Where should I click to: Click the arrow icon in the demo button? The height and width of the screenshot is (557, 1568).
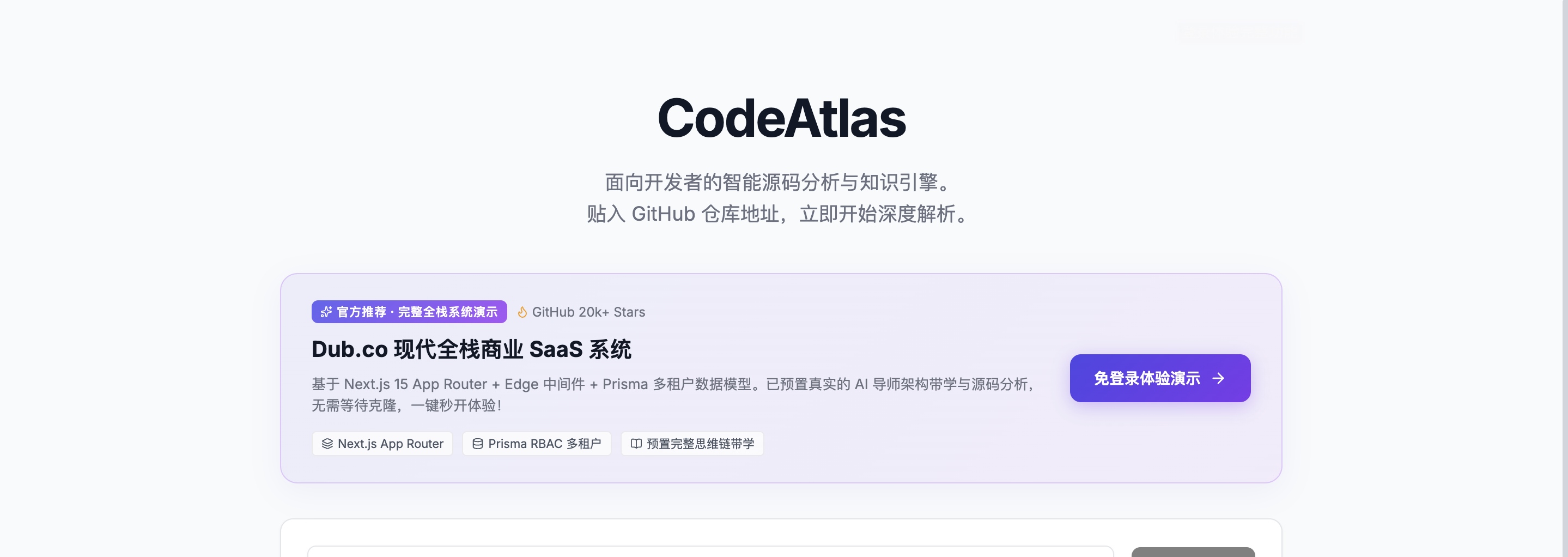pyautogui.click(x=1218, y=379)
